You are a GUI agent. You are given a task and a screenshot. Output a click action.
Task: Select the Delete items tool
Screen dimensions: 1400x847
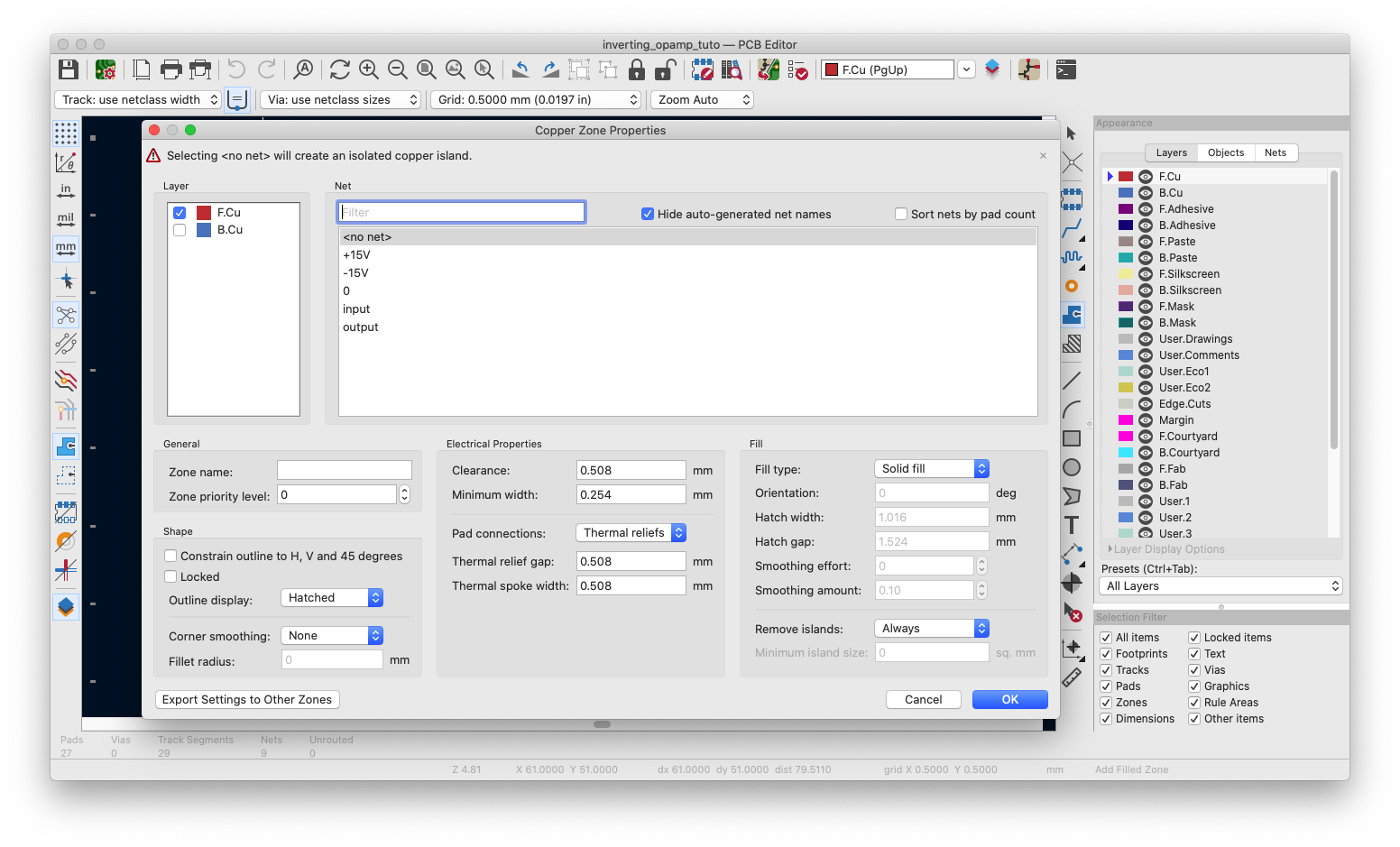pyautogui.click(x=1072, y=612)
